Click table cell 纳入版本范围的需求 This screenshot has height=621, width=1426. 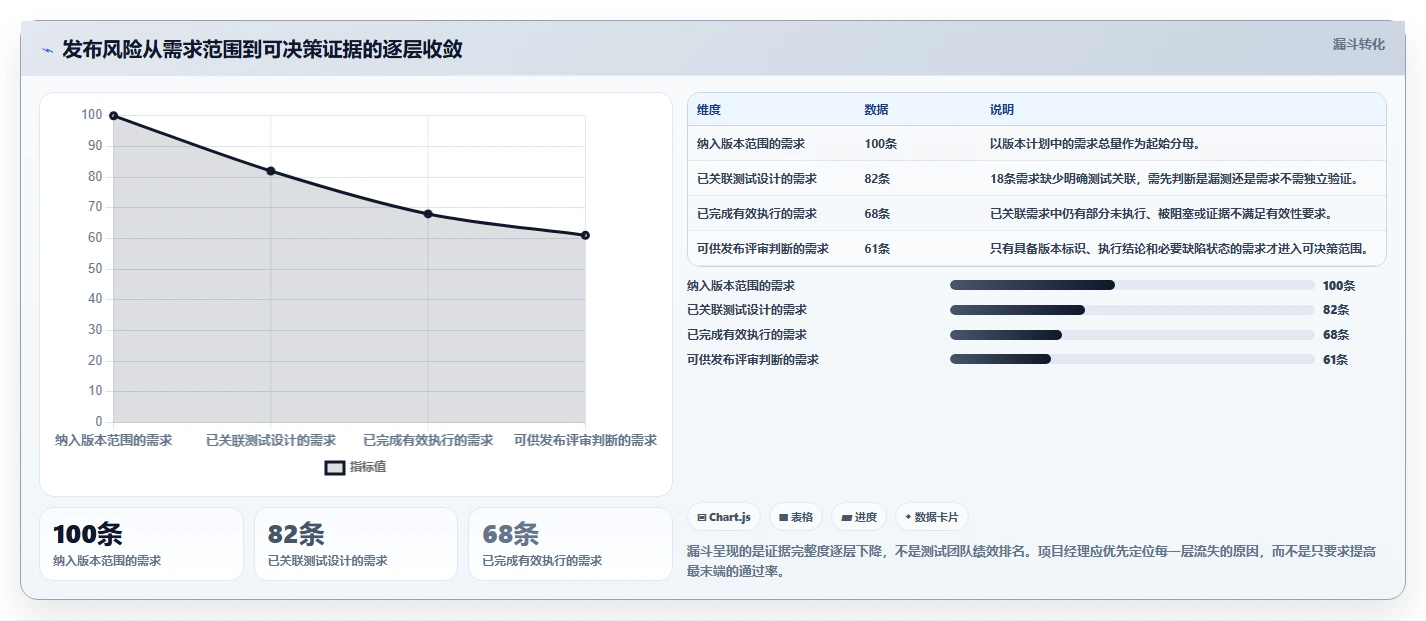tap(751, 144)
